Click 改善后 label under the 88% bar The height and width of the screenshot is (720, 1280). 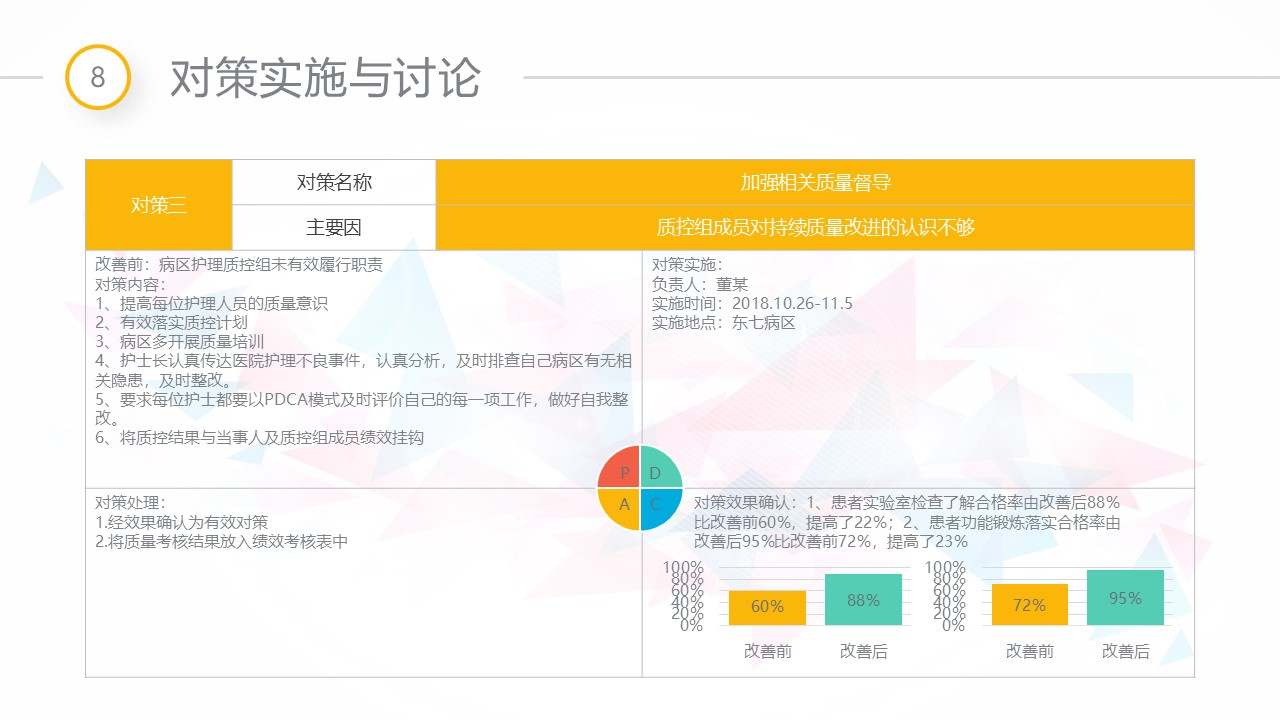[864, 651]
